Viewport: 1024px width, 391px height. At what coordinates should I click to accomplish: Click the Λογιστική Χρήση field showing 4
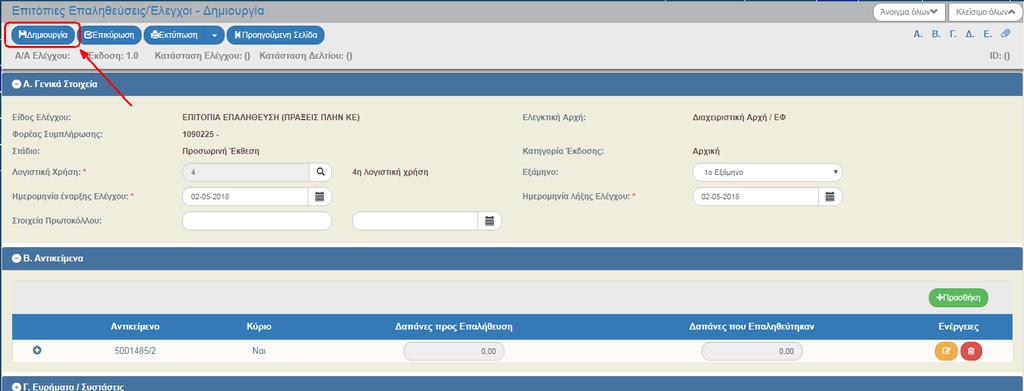click(246, 172)
